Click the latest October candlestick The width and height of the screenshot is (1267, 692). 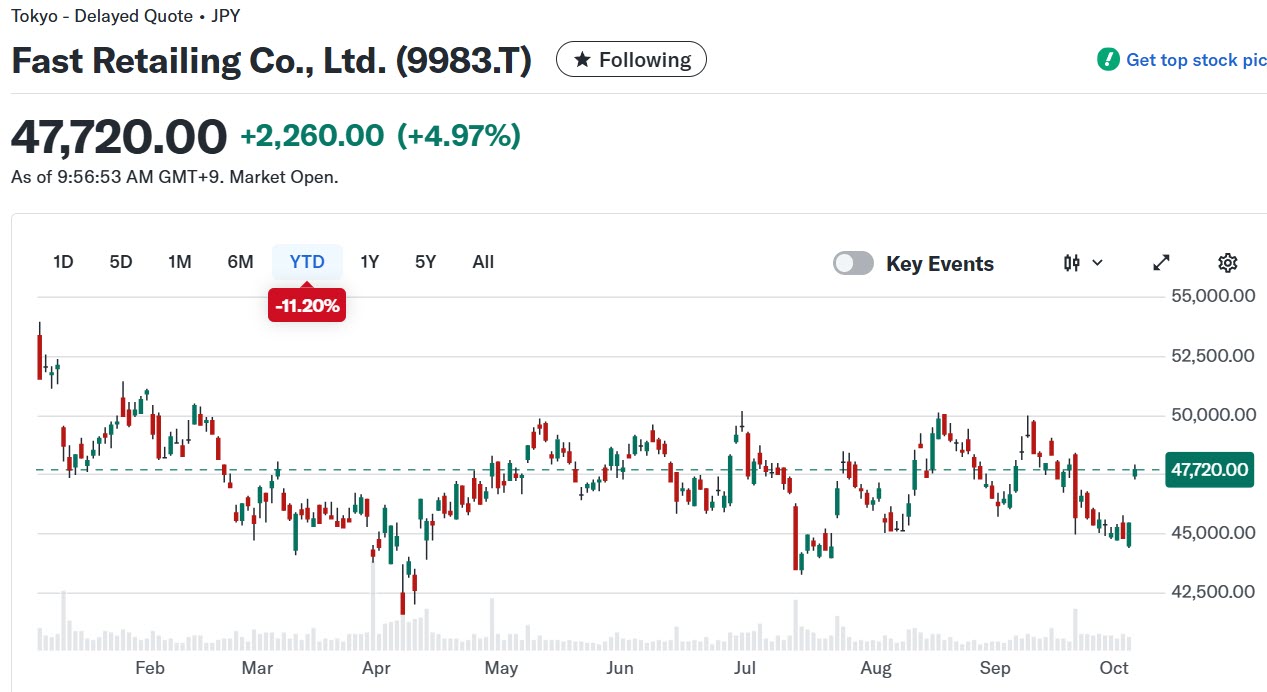(1135, 471)
